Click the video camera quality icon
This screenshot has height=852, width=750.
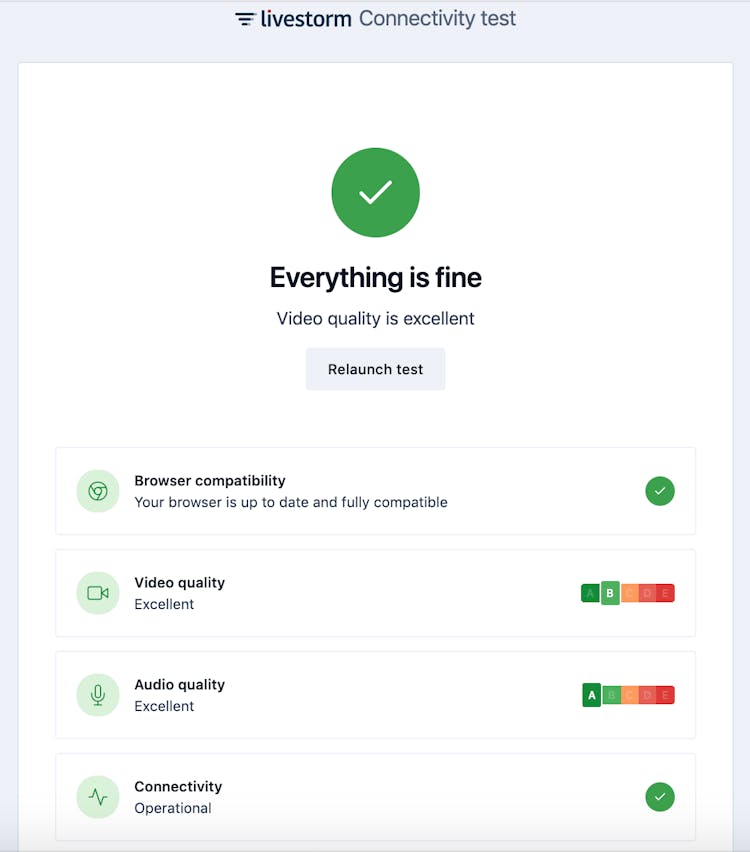pos(98,593)
